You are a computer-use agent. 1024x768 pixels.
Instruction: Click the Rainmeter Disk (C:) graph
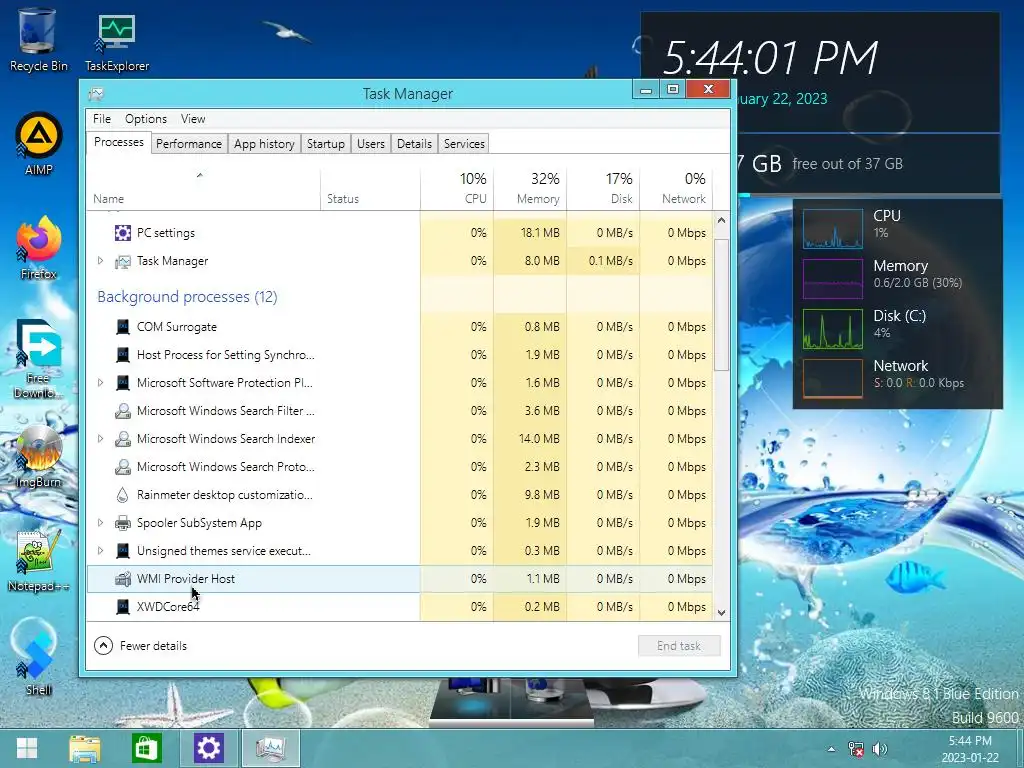pos(833,329)
